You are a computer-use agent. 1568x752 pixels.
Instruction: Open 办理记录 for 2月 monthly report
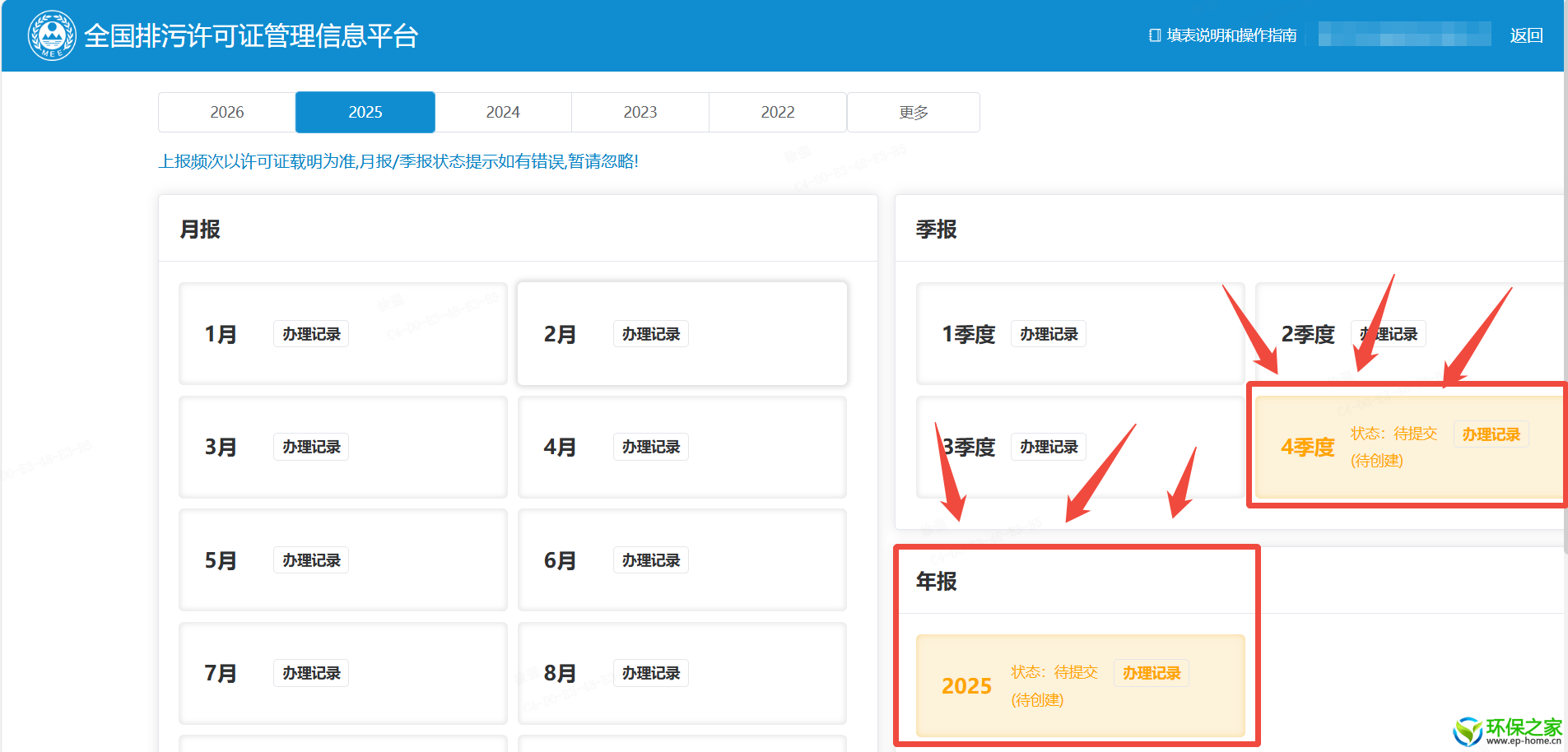pos(650,334)
